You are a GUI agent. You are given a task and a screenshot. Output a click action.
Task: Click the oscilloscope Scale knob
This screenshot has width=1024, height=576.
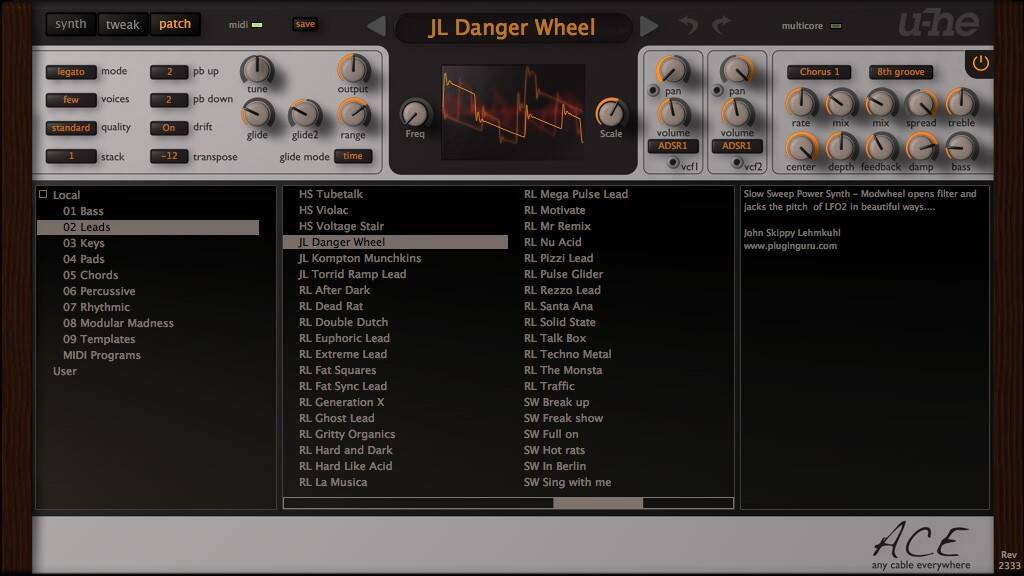pyautogui.click(x=611, y=114)
